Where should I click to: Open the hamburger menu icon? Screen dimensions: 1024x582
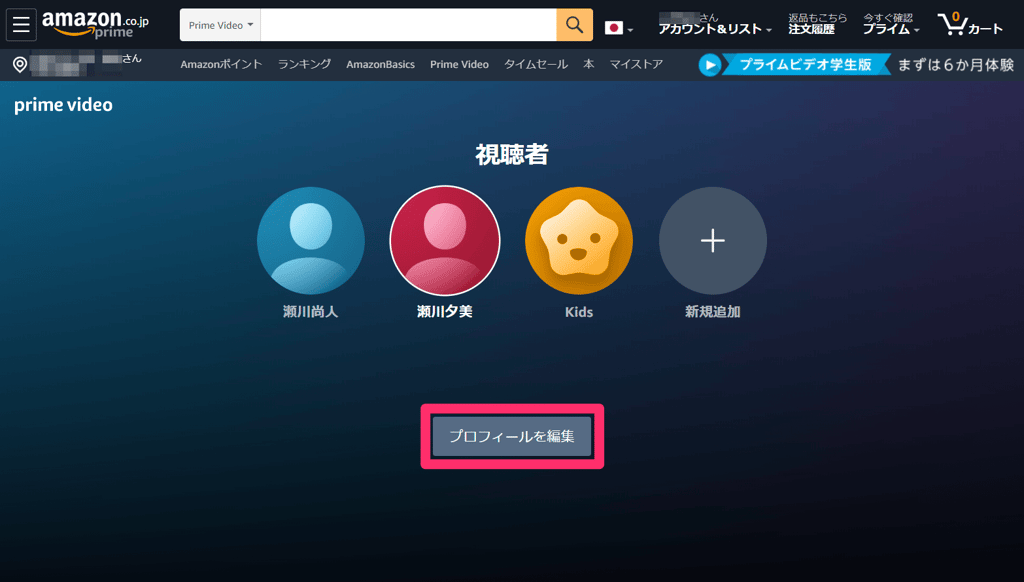point(21,25)
